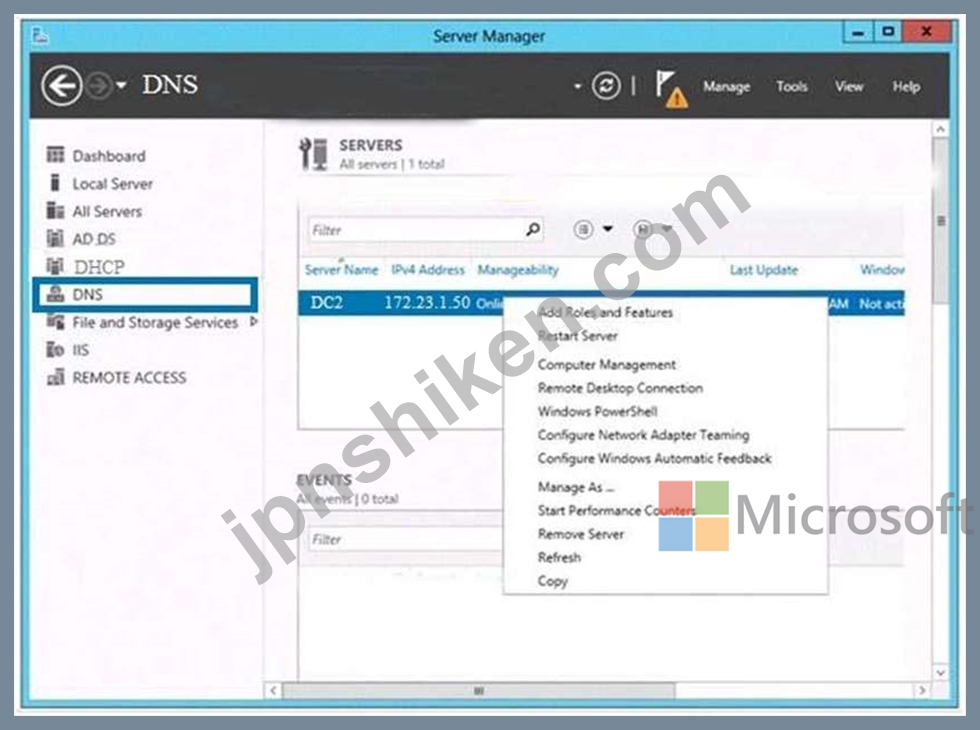Open AD DS role page
This screenshot has width=980, height=730.
tap(94, 239)
